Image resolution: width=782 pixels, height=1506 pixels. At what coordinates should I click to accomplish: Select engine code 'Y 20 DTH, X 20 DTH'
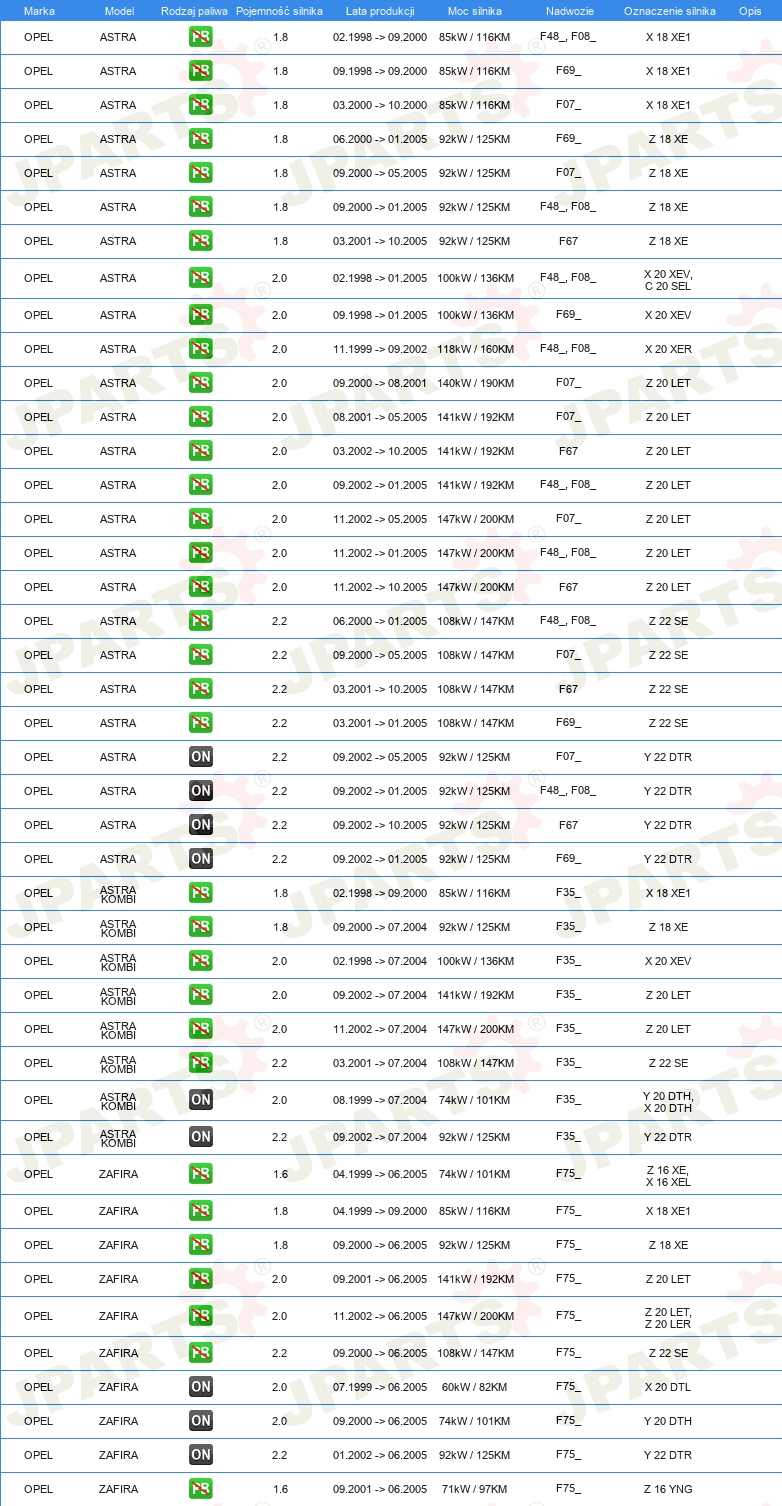click(x=668, y=1102)
